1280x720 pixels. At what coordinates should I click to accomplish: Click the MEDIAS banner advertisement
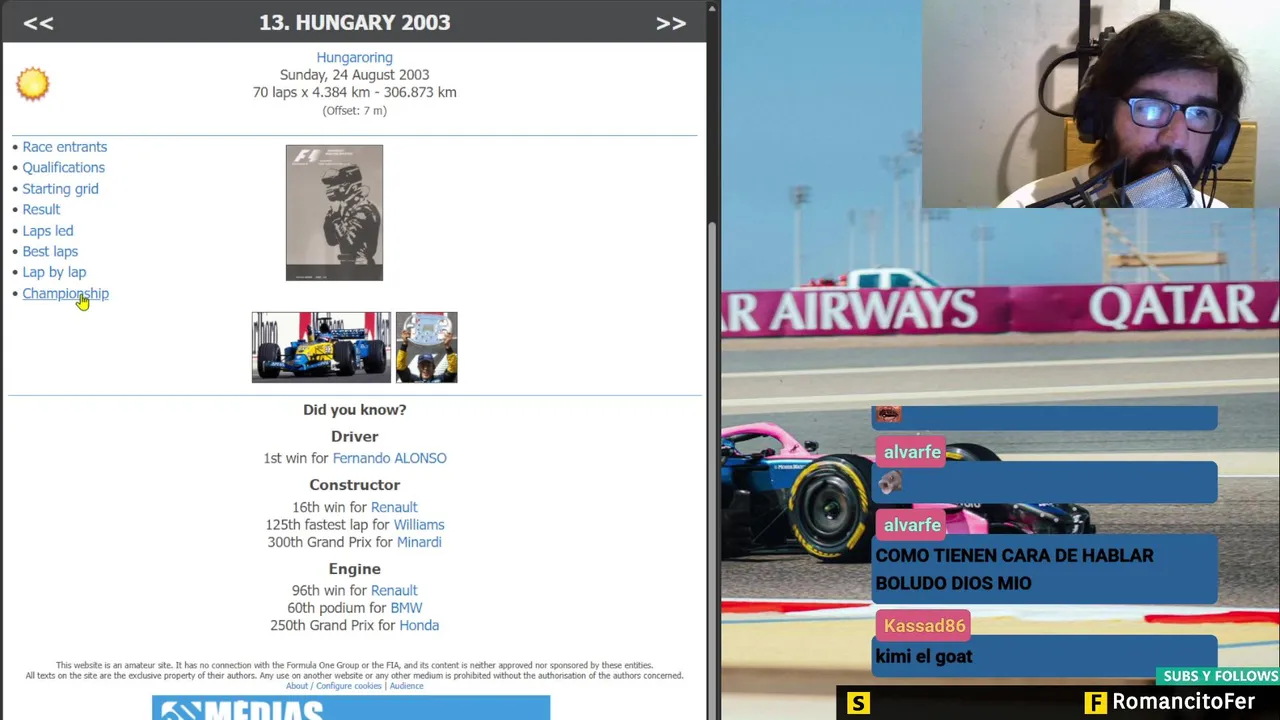pos(351,708)
